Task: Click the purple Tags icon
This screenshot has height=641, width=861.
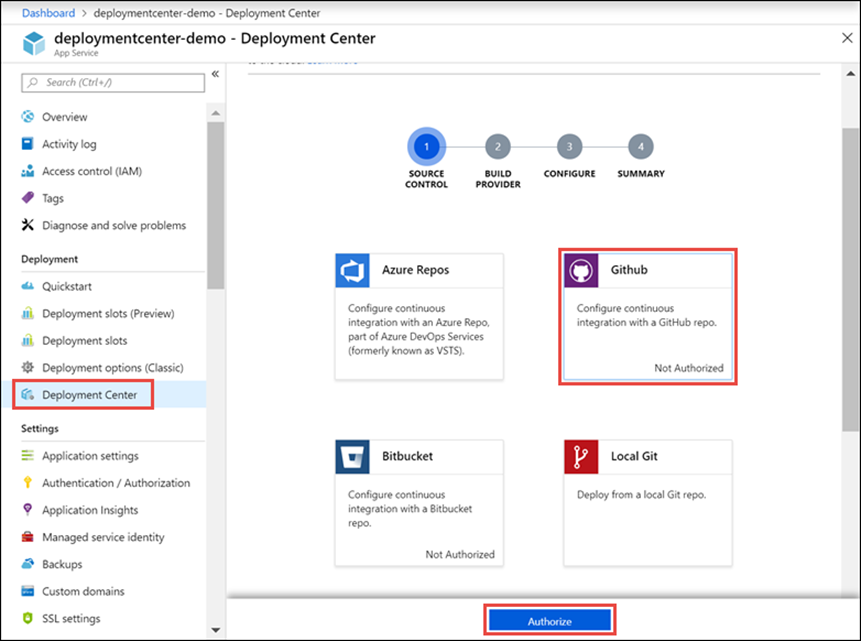Action: click(27, 198)
